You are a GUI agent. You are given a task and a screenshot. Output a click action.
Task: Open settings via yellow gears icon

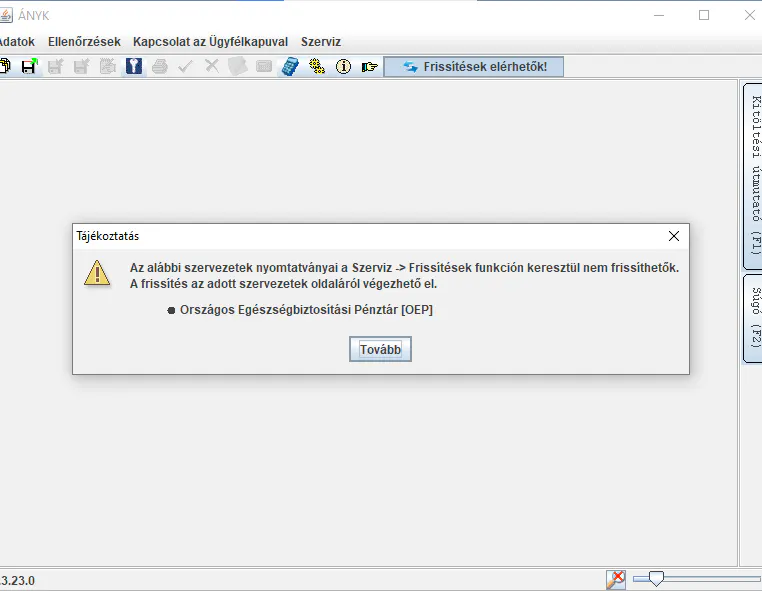(x=317, y=66)
